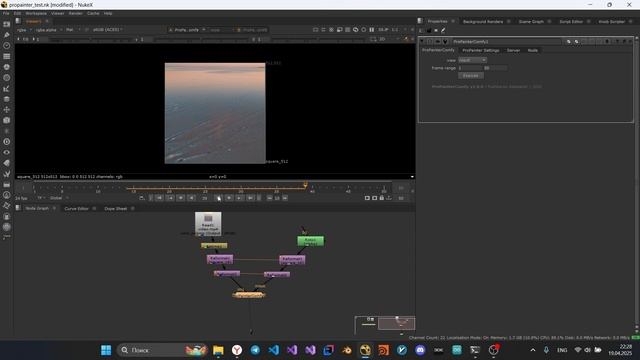Click the Metadata tag toolbar icon
The image size is (640, 360).
[x=7, y=163]
